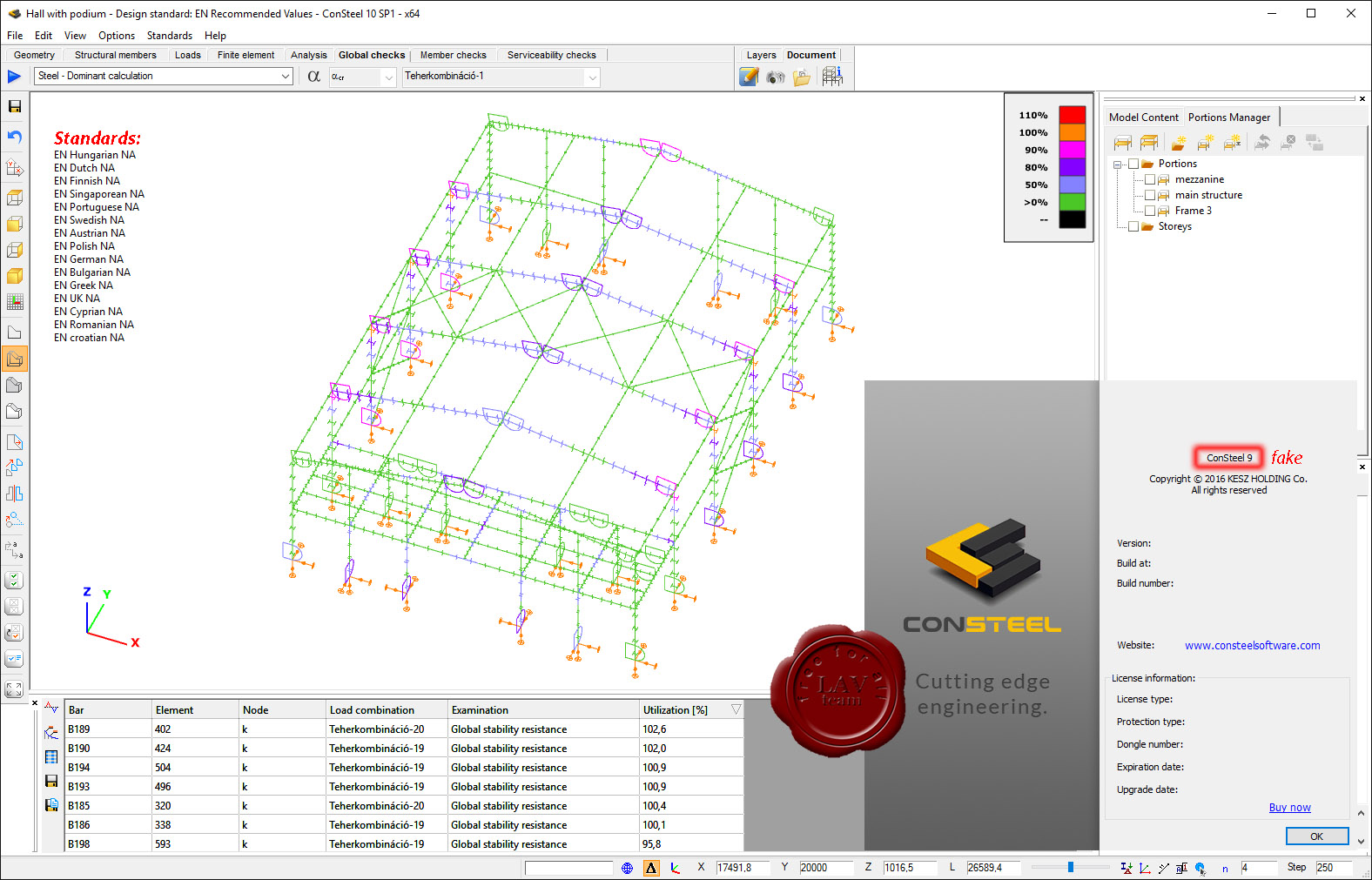
Task: Tick the mezzanine portion checkbox
Action: (1150, 179)
